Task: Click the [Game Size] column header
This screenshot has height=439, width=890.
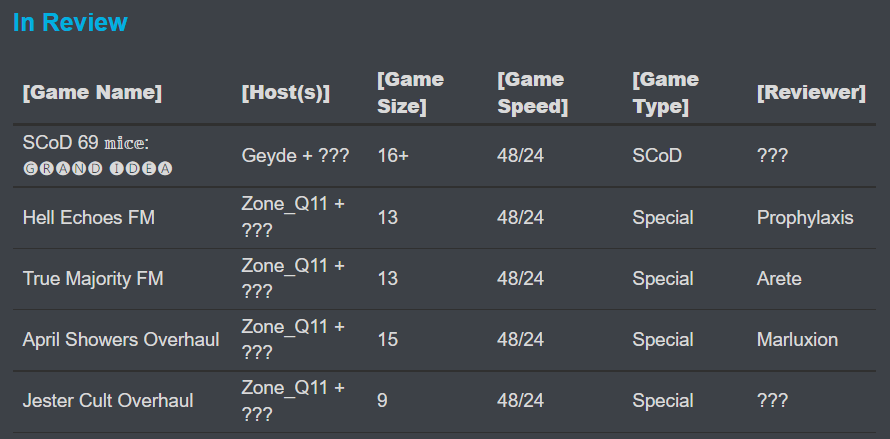Action: [x=410, y=92]
